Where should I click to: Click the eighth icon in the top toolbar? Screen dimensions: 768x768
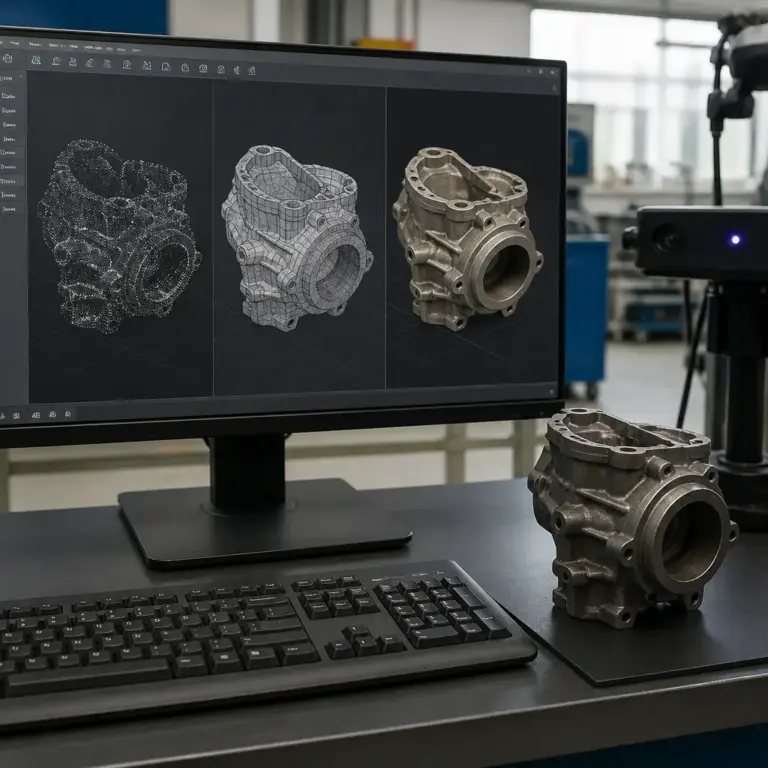(166, 67)
